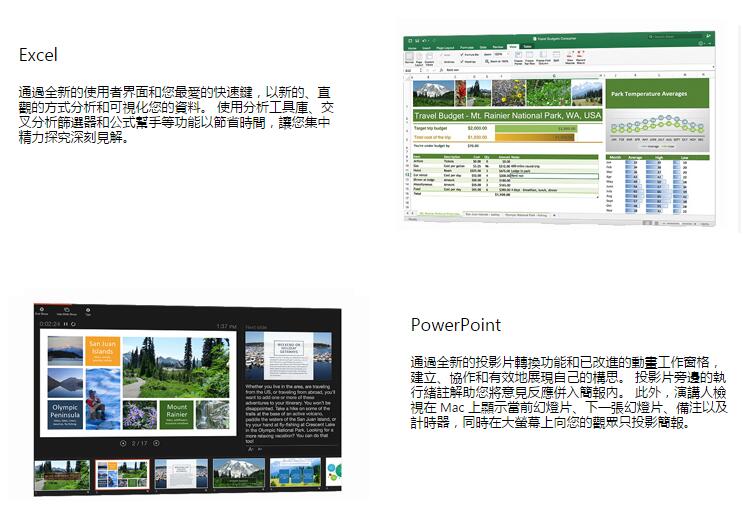This screenshot has width=743, height=522.
Task: Click the Park Temperature Averages header
Action: click(658, 94)
